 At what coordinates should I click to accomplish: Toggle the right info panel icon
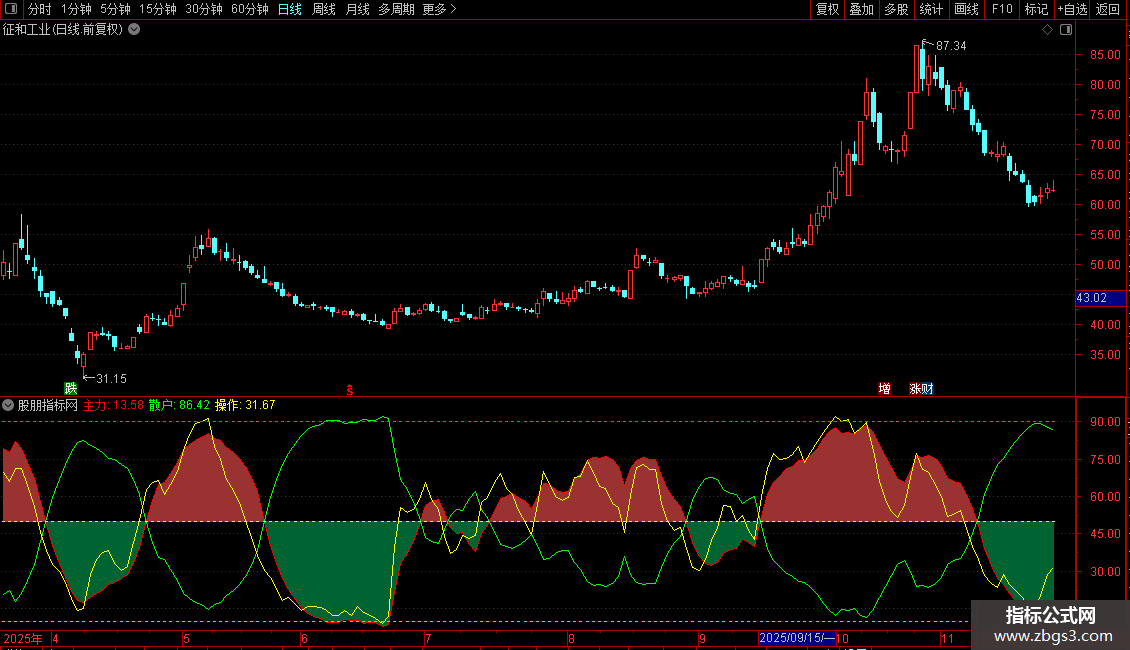coord(1066,30)
